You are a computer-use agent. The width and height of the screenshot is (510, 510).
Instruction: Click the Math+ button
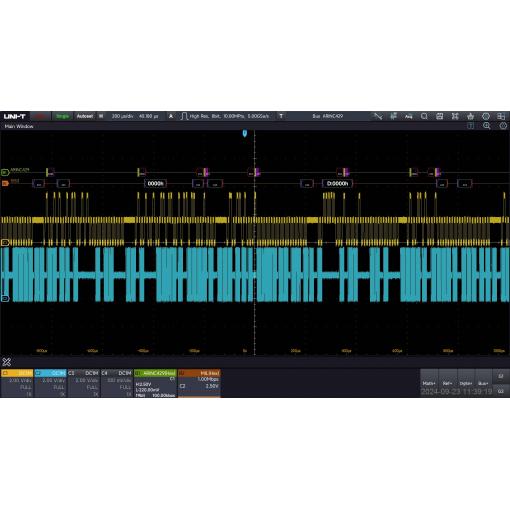click(429, 383)
